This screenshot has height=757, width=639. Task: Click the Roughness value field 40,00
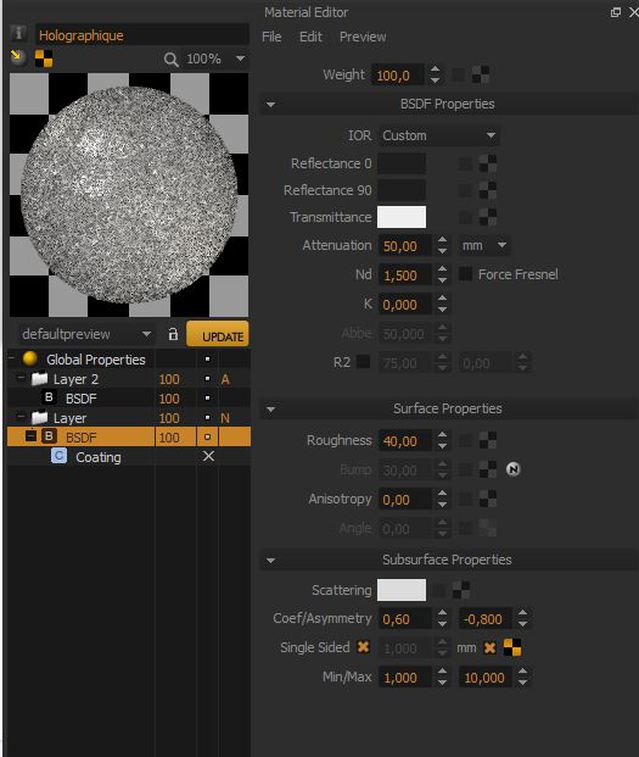[404, 441]
